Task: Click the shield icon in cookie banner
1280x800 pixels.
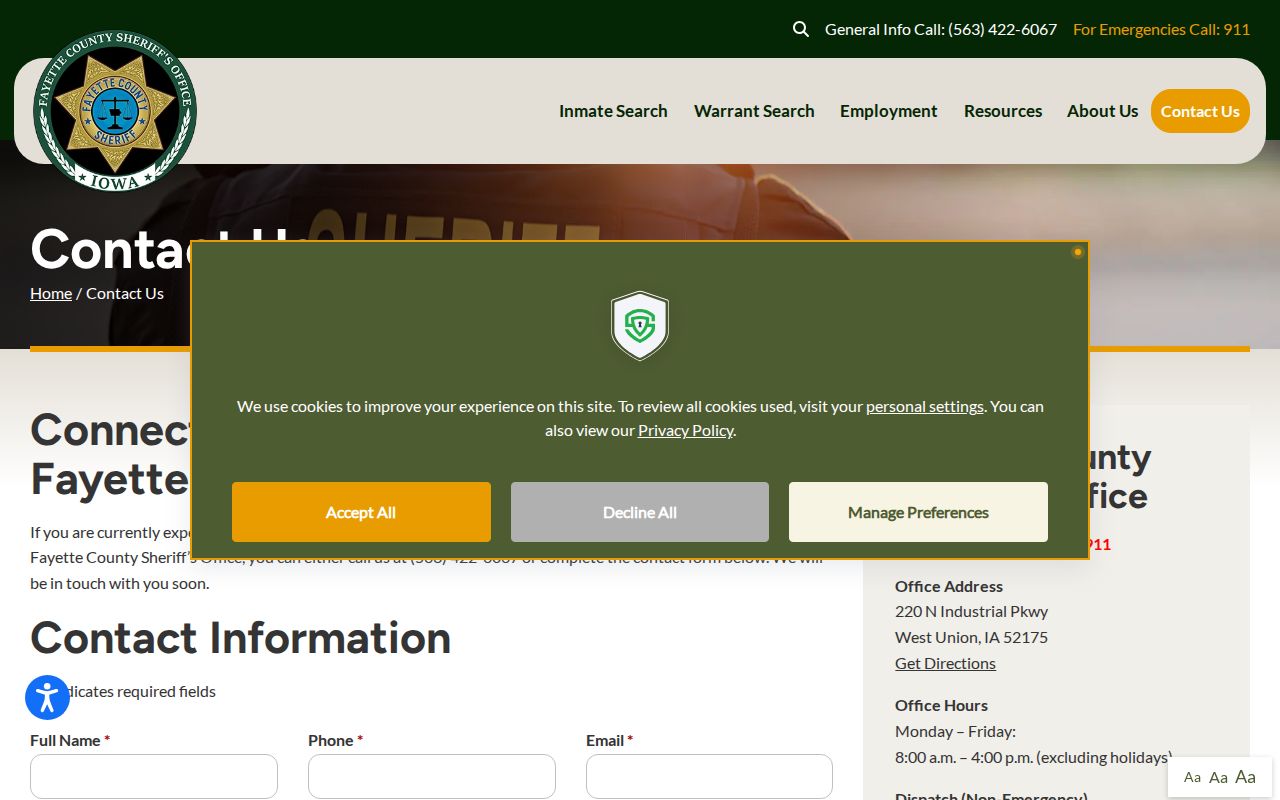Action: click(x=640, y=326)
